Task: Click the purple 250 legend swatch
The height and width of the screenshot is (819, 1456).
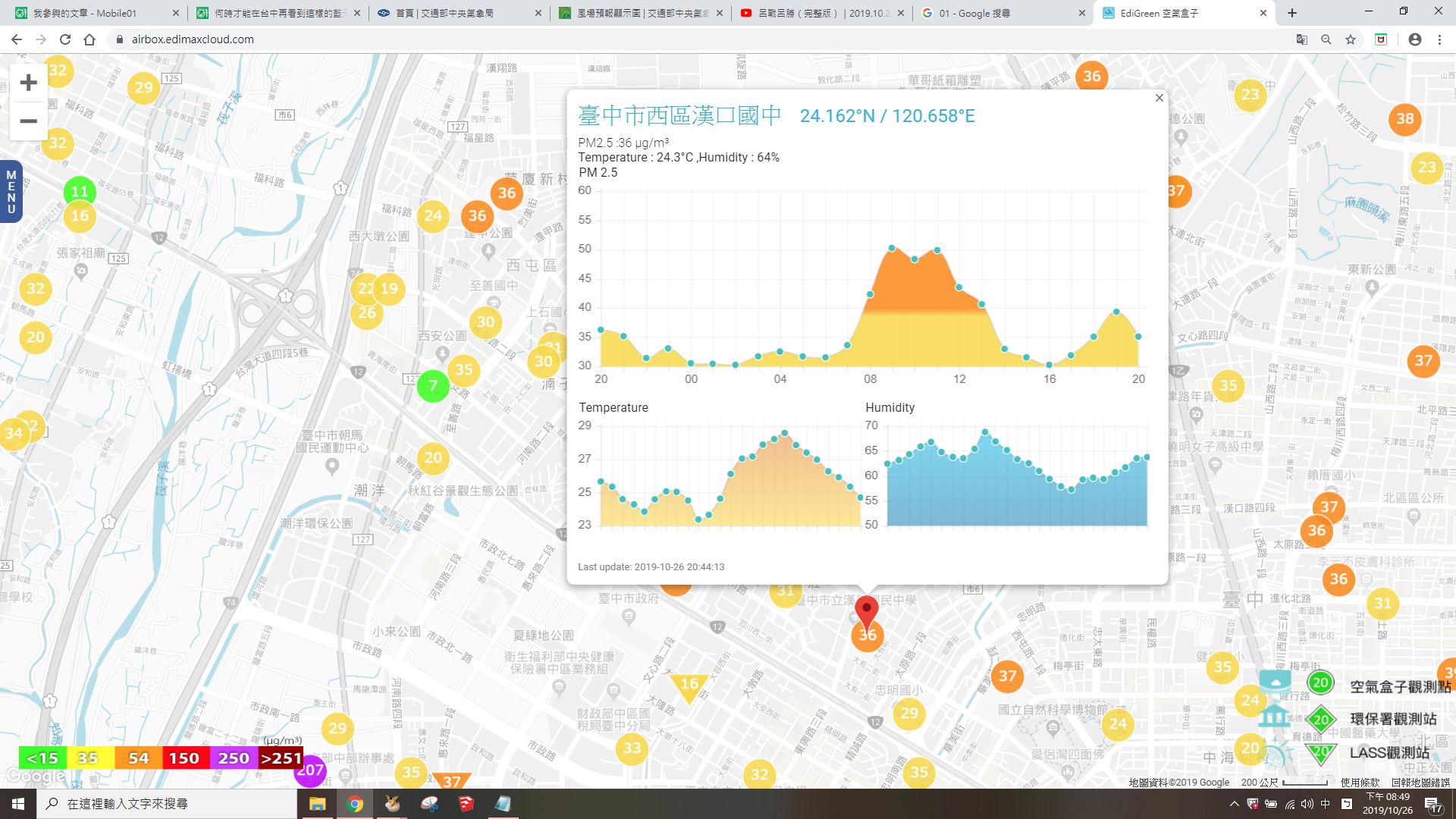Action: tap(234, 758)
